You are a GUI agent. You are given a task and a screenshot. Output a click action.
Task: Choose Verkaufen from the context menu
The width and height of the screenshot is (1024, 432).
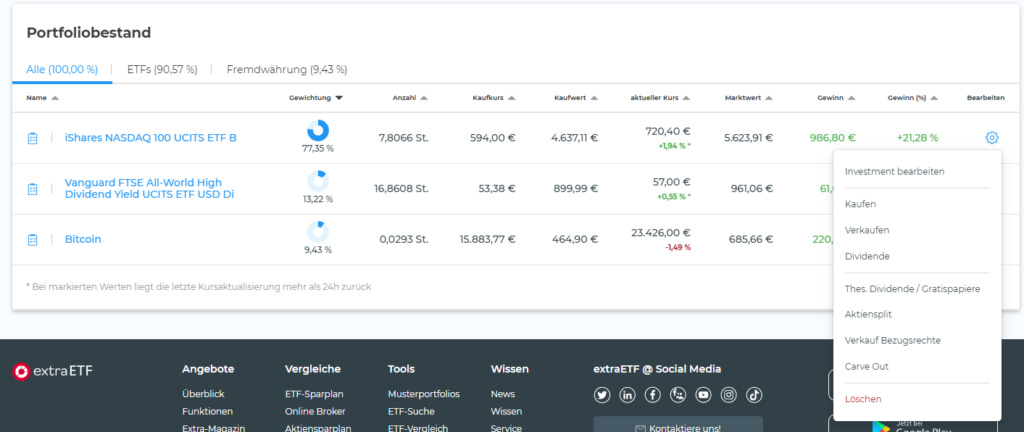[867, 230]
